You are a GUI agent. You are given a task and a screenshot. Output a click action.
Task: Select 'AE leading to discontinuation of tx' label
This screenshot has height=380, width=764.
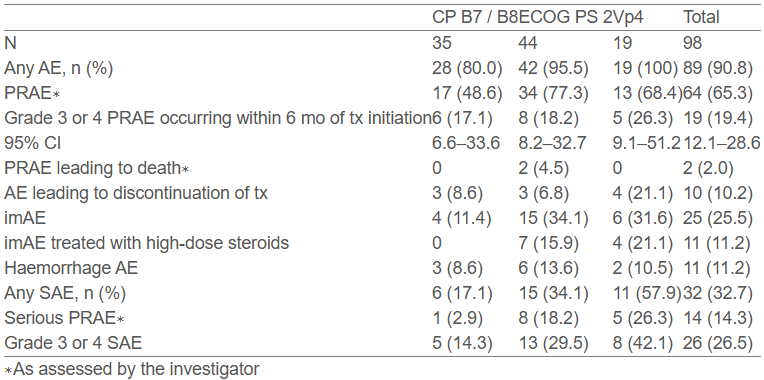(136, 193)
